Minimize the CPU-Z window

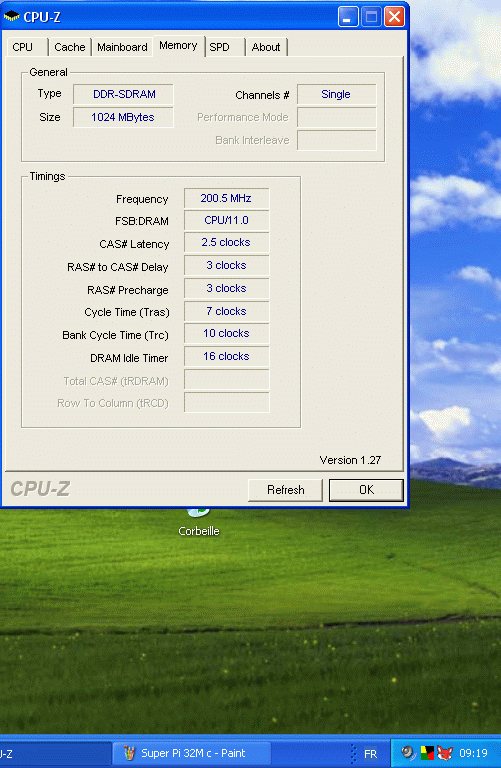(x=348, y=17)
